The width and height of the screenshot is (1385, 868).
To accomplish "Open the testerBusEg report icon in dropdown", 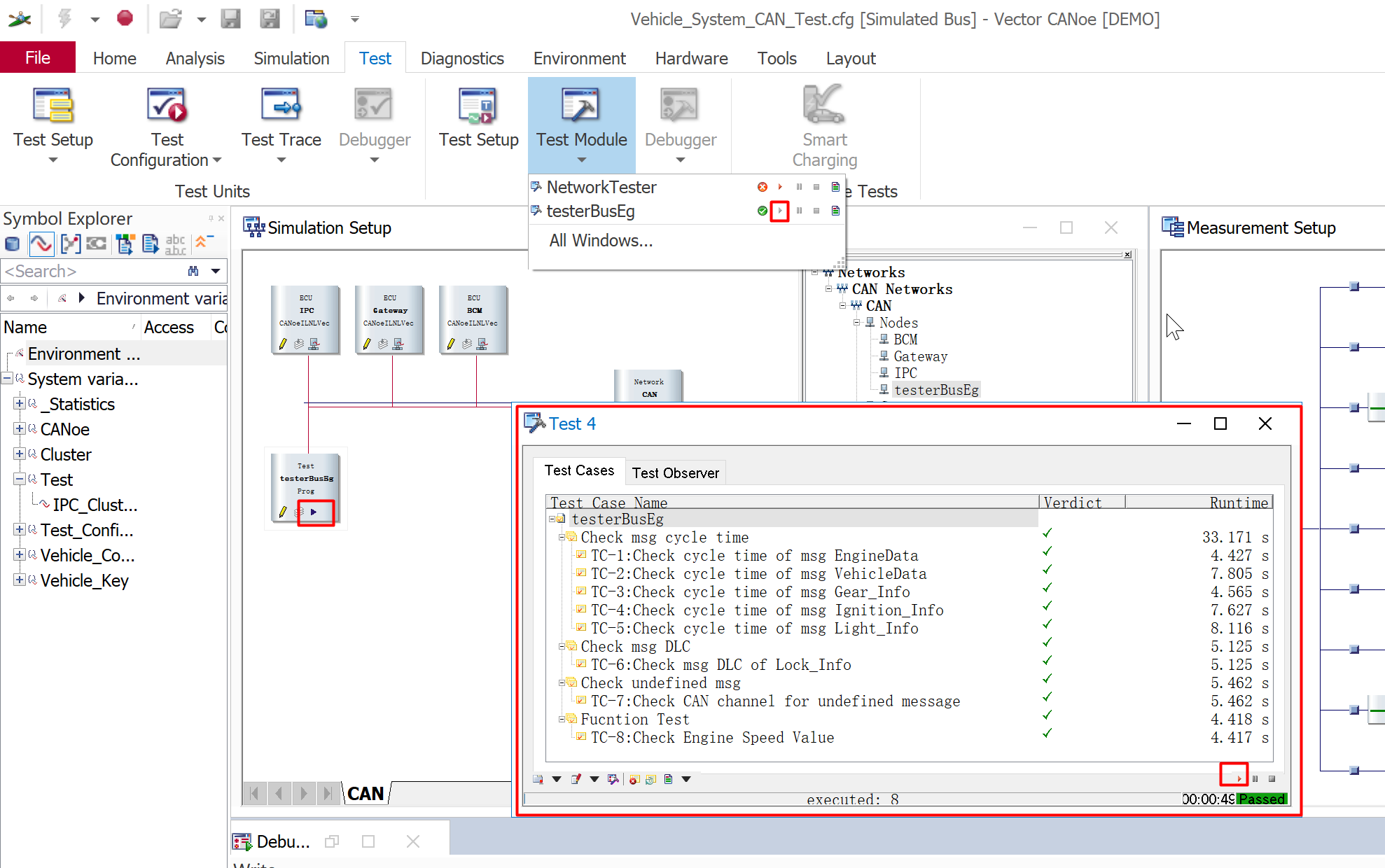I will [835, 211].
